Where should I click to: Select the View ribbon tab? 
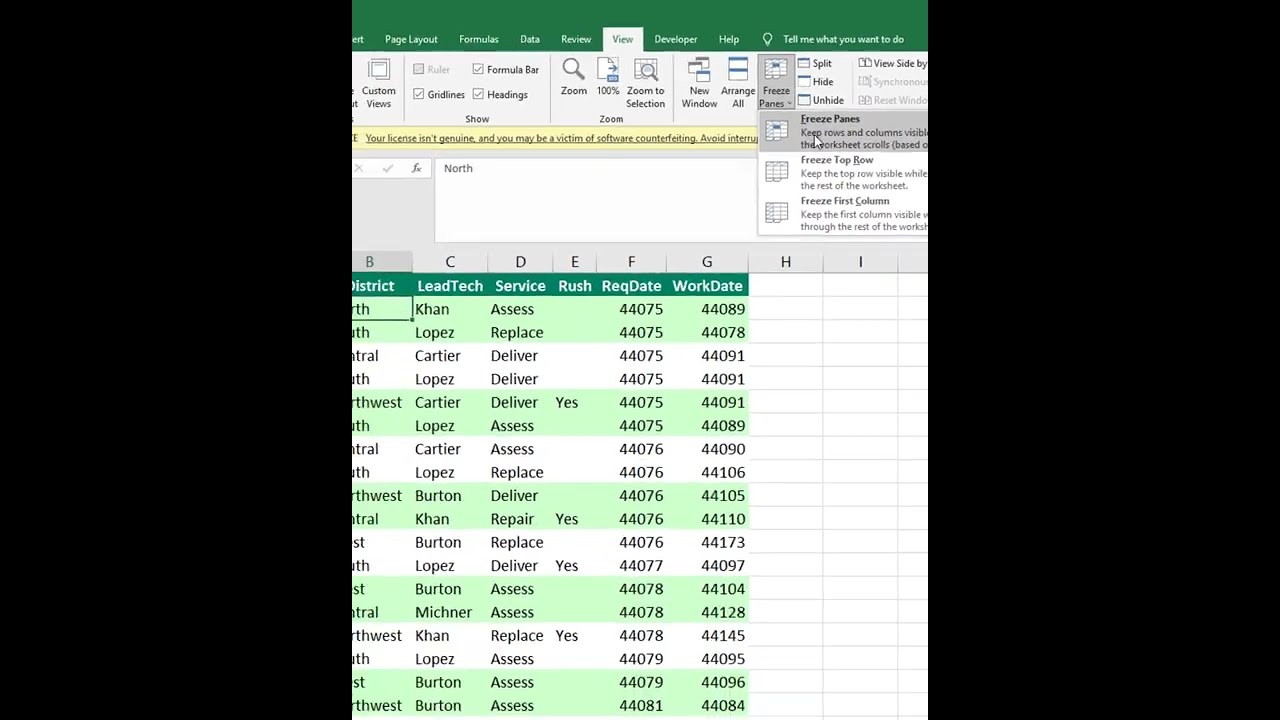pyautogui.click(x=622, y=39)
